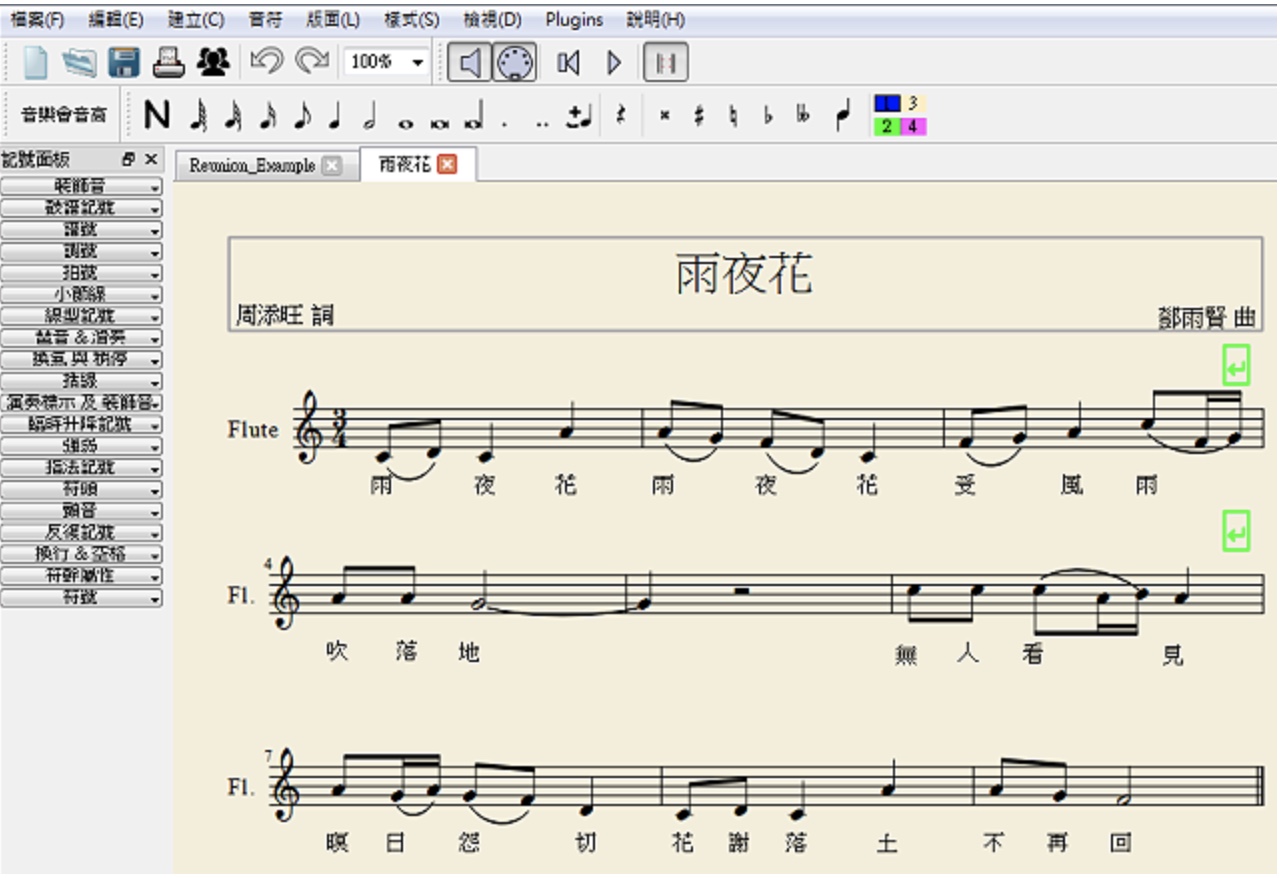The width and height of the screenshot is (1284, 878).
Task: Select the 雨夜花 title text
Action: coord(744,274)
